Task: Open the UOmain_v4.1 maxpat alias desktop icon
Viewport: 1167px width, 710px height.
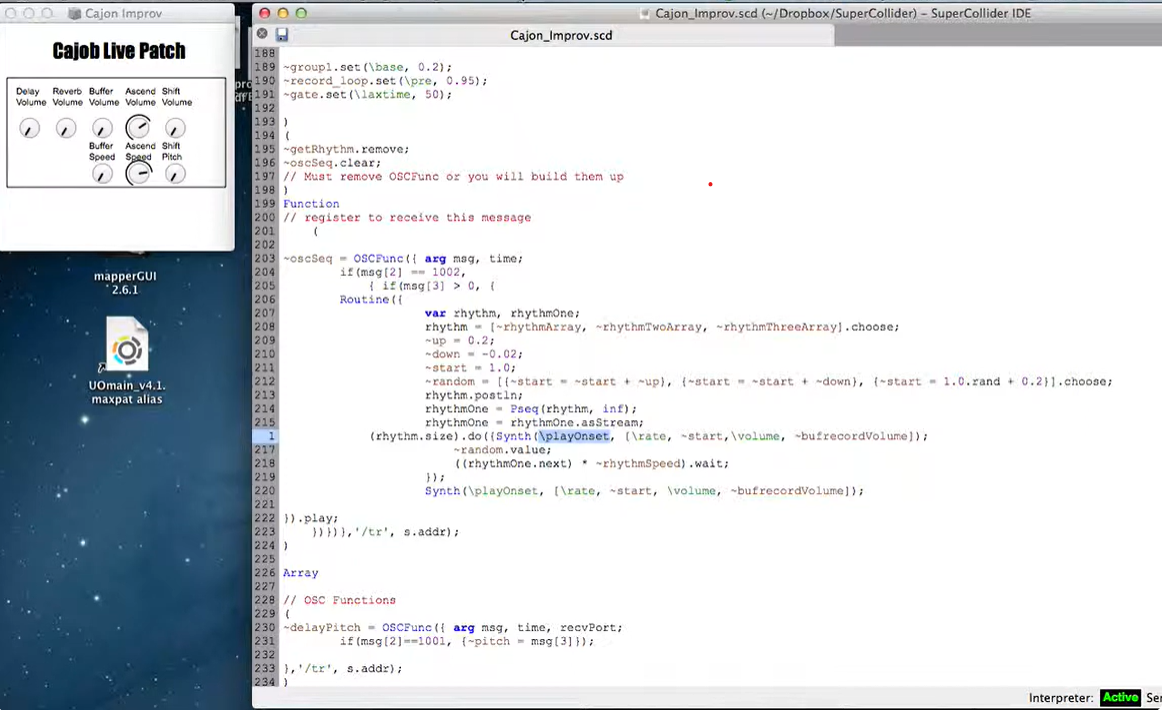Action: (127, 361)
